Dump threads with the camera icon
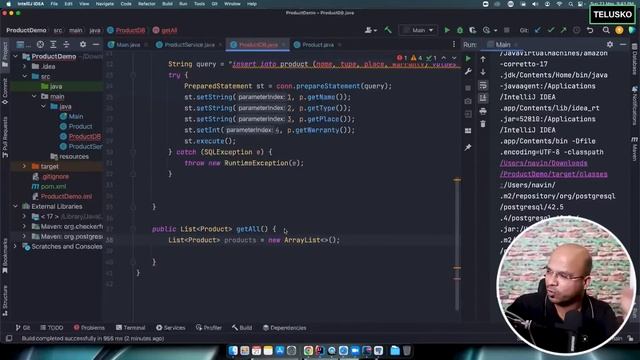The width and height of the screenshot is (640, 360). coord(468,101)
